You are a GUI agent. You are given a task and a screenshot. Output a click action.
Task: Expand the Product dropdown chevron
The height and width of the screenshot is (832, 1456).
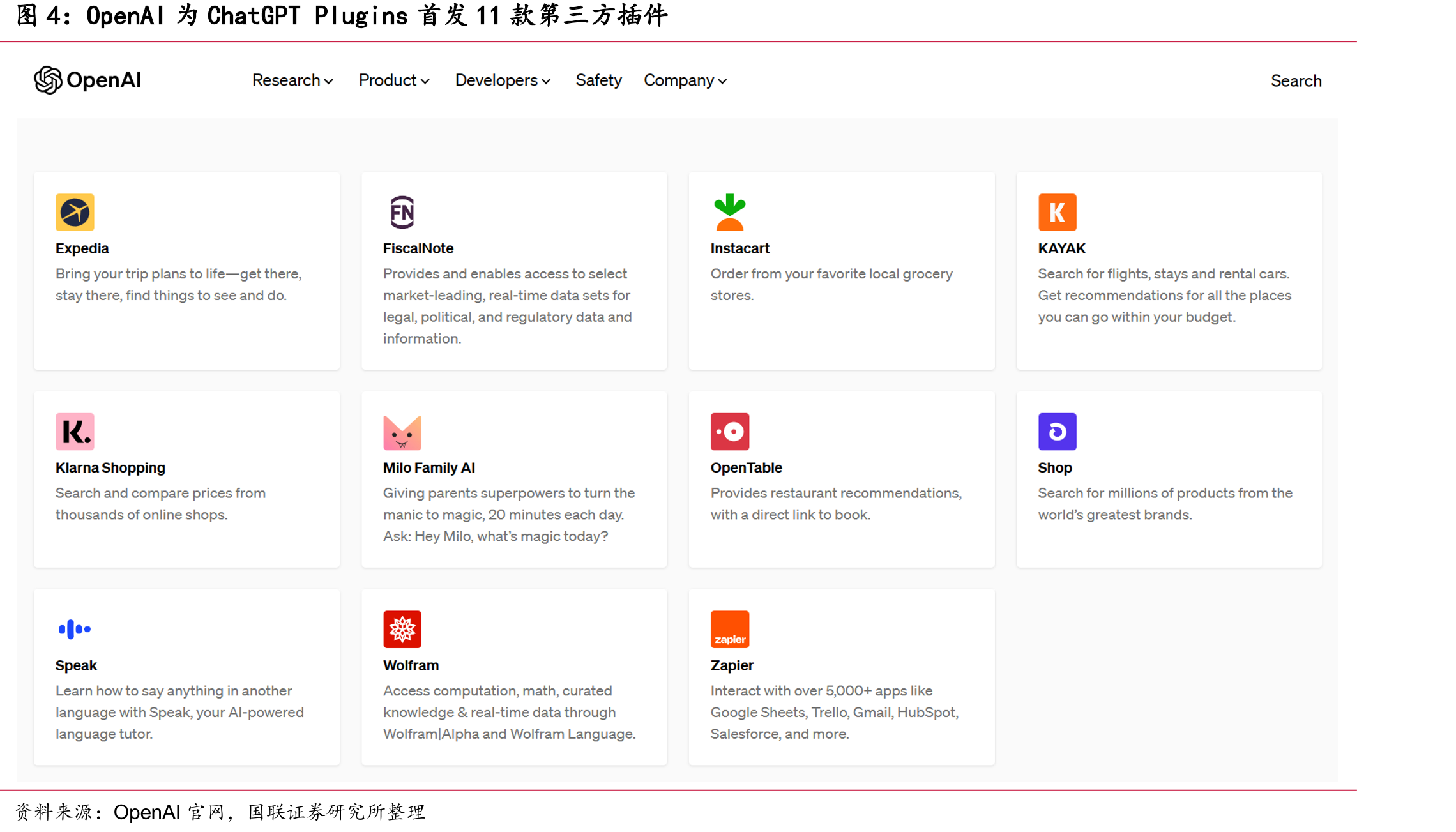[x=425, y=82]
